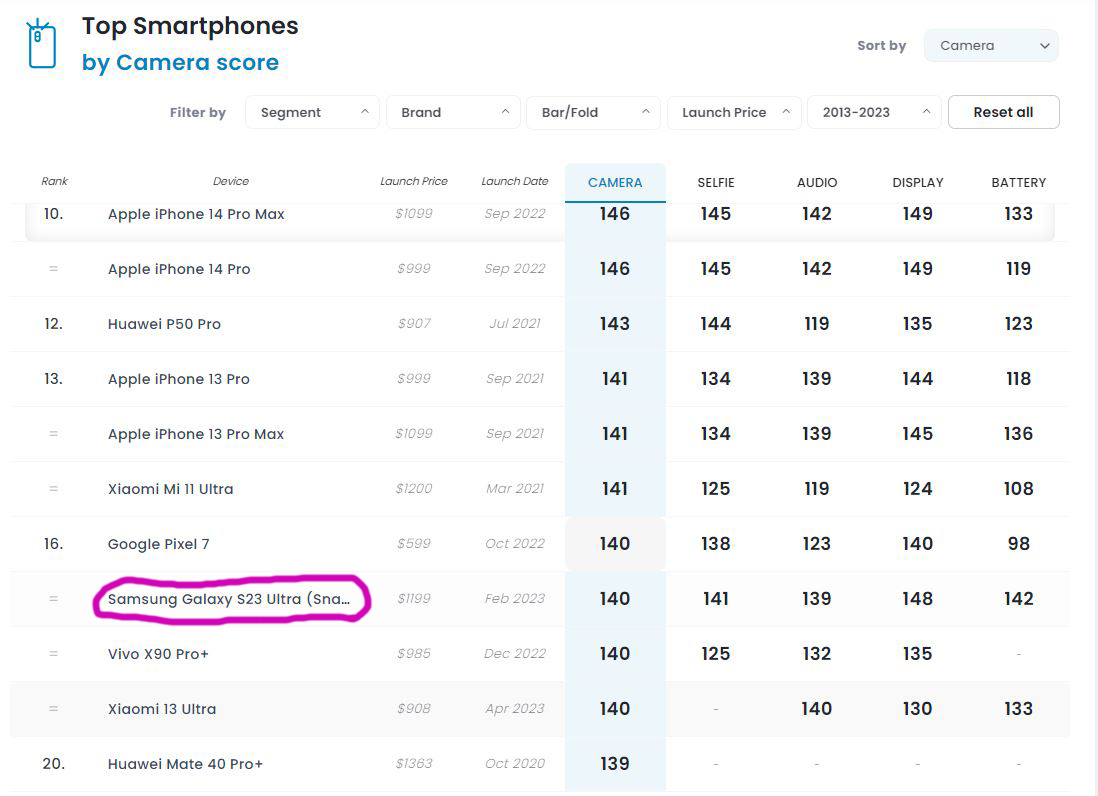This screenshot has height=796, width=1098.
Task: Click the by Camera score subtitle
Action: click(x=180, y=62)
